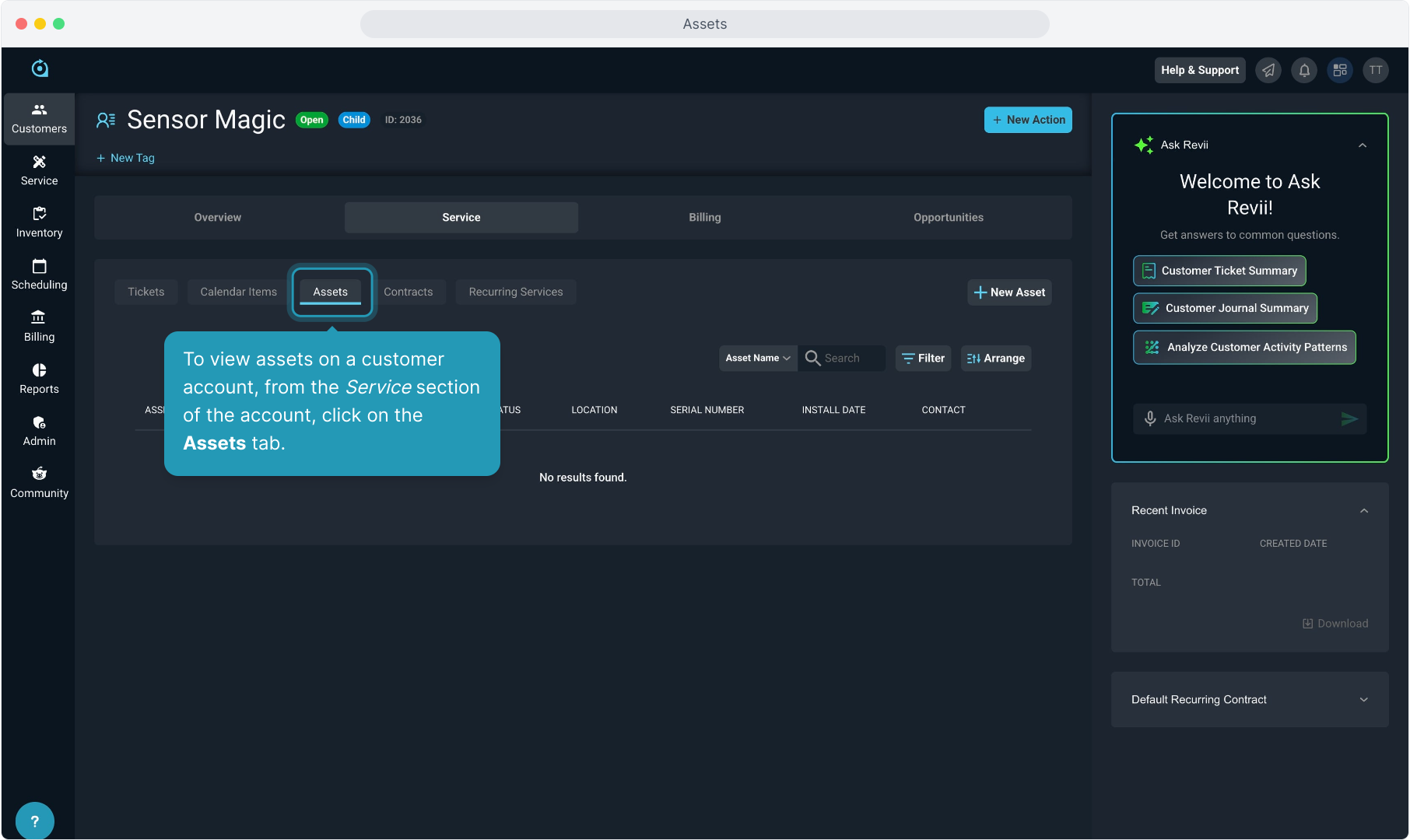This screenshot has width=1410, height=840.
Task: Send the Ask Revii message arrow
Action: point(1349,418)
